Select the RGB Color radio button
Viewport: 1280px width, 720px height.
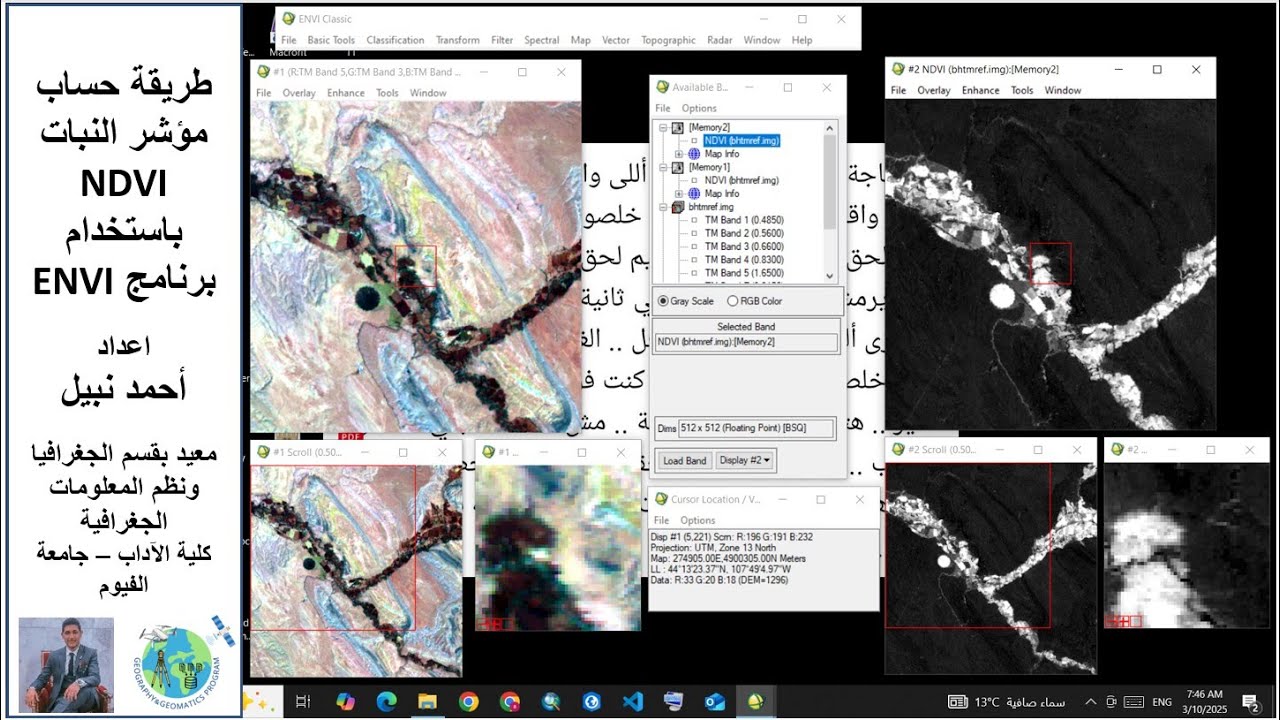(733, 301)
